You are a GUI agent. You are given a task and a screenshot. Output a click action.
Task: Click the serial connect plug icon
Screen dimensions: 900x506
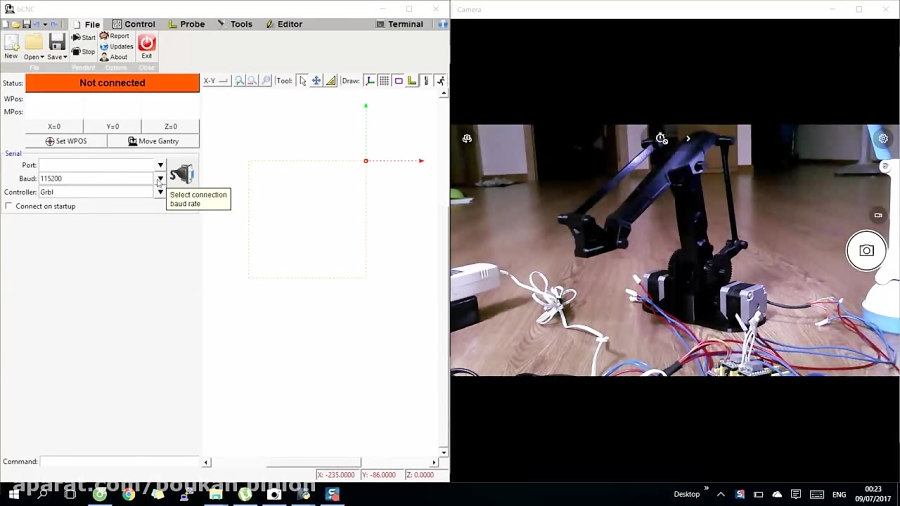point(182,173)
